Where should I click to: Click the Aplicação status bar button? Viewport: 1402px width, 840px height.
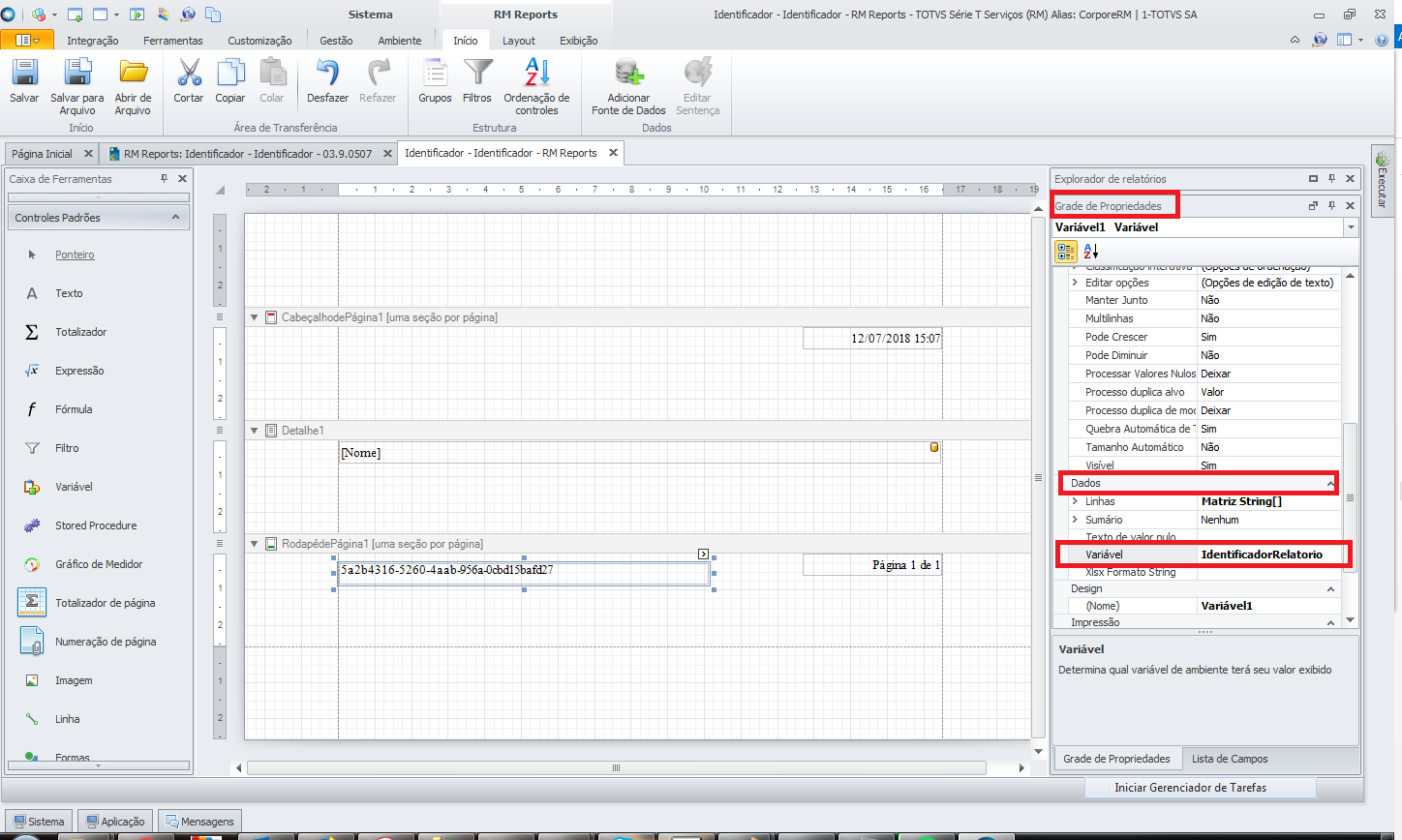point(115,822)
